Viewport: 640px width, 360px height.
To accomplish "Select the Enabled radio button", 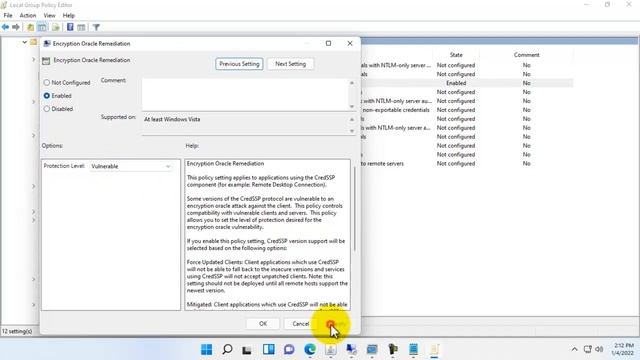I will [47, 96].
